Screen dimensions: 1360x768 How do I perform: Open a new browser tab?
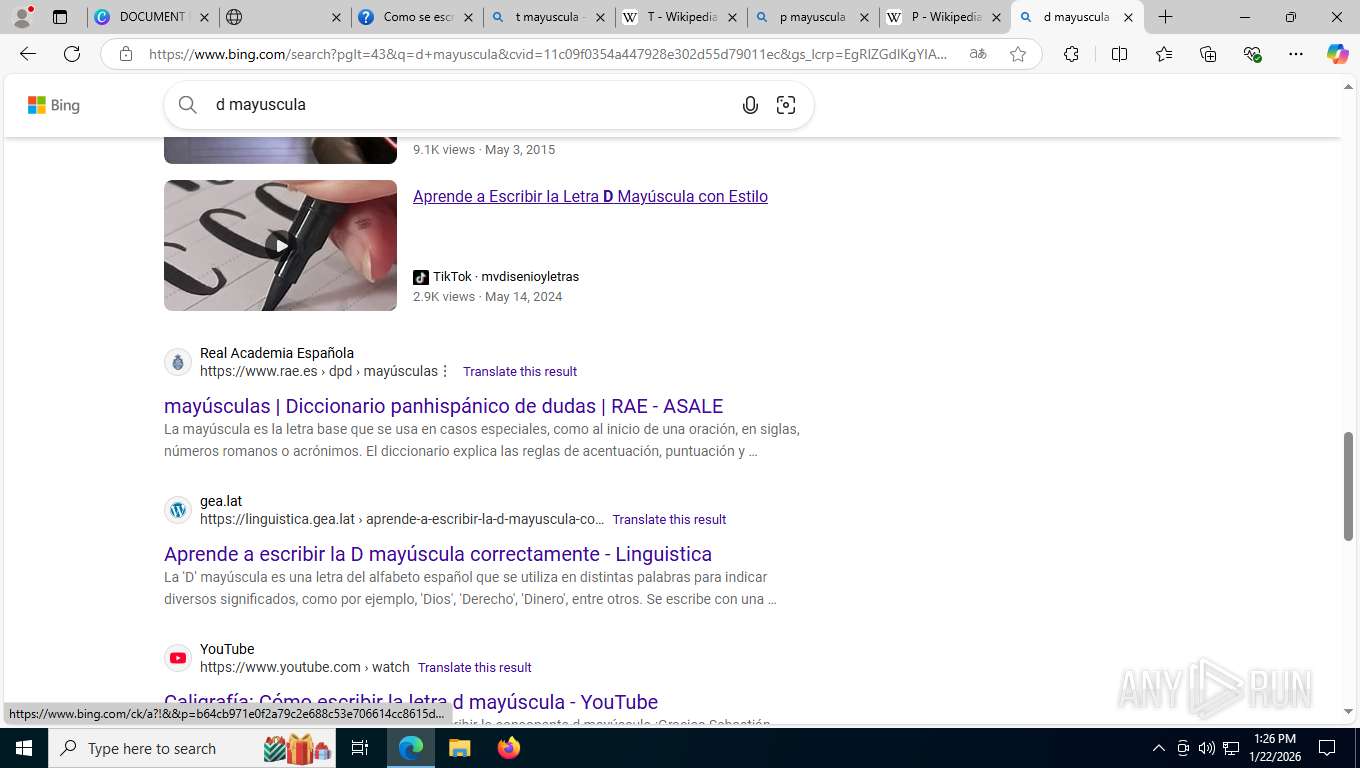click(1165, 17)
